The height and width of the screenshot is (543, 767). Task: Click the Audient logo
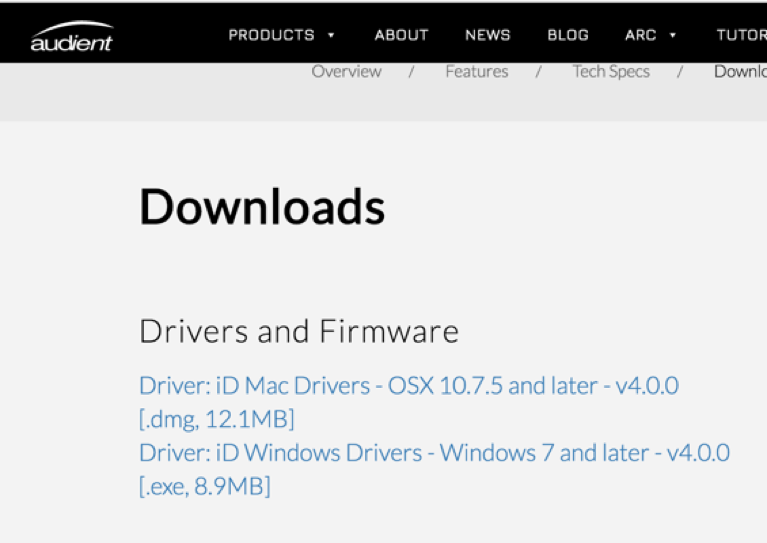click(72, 37)
